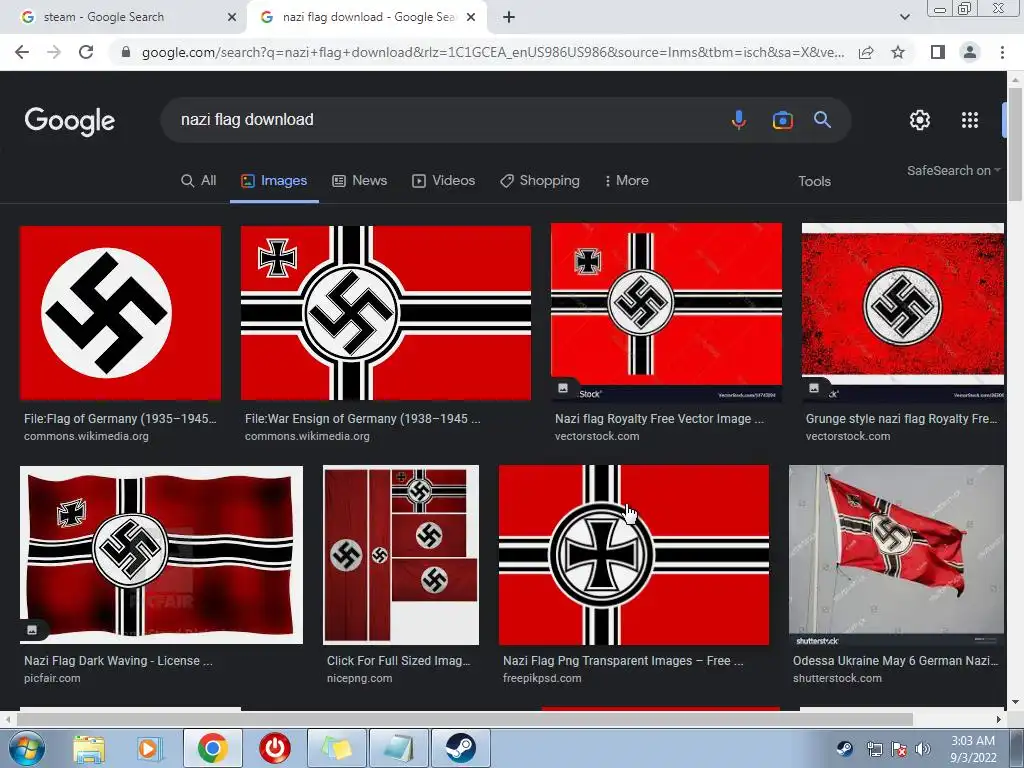Click the horizontal scrollbar at page bottom

(x=465, y=719)
